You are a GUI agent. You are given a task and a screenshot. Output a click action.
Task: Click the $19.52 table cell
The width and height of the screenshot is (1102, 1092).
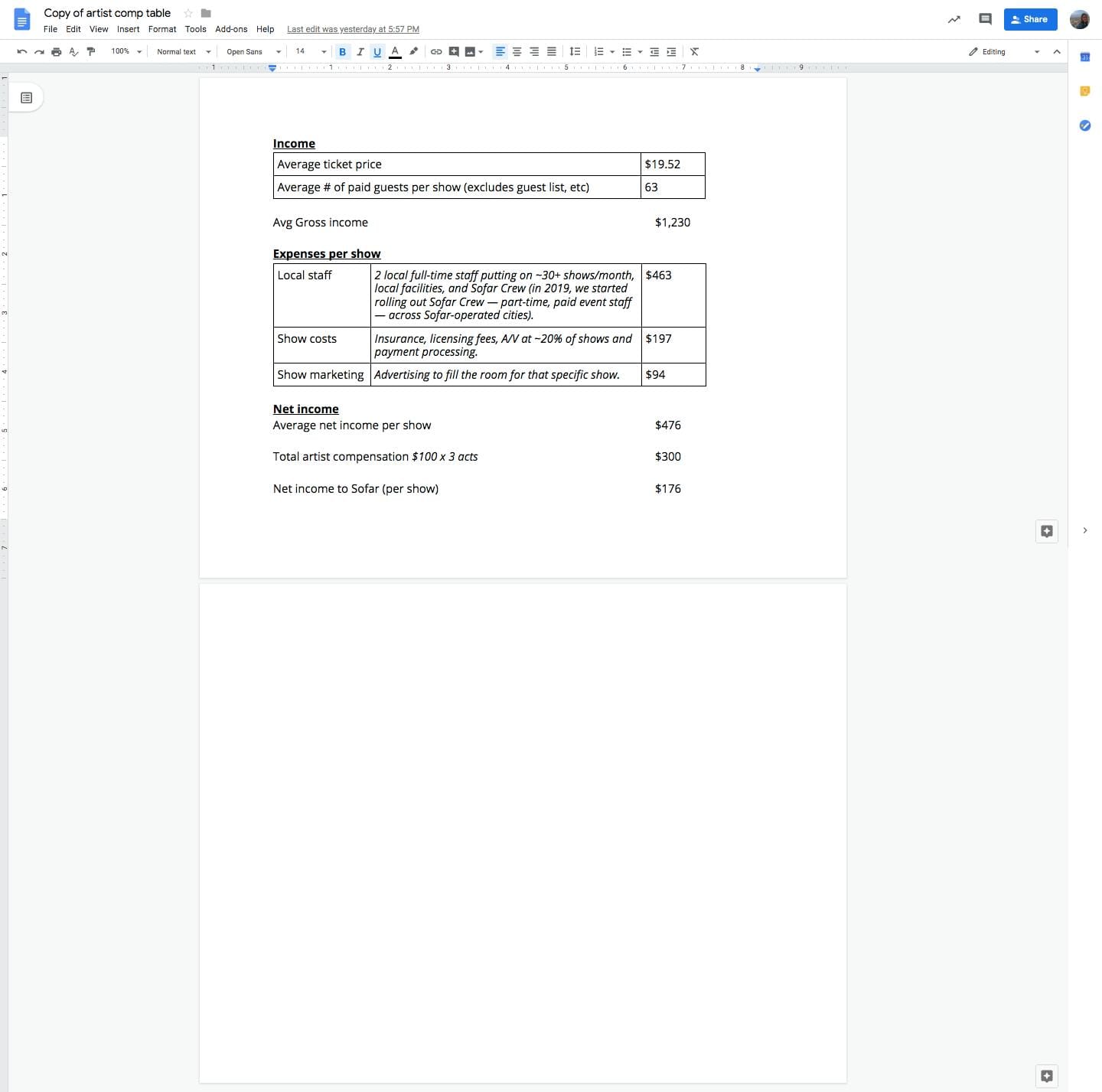pos(673,165)
